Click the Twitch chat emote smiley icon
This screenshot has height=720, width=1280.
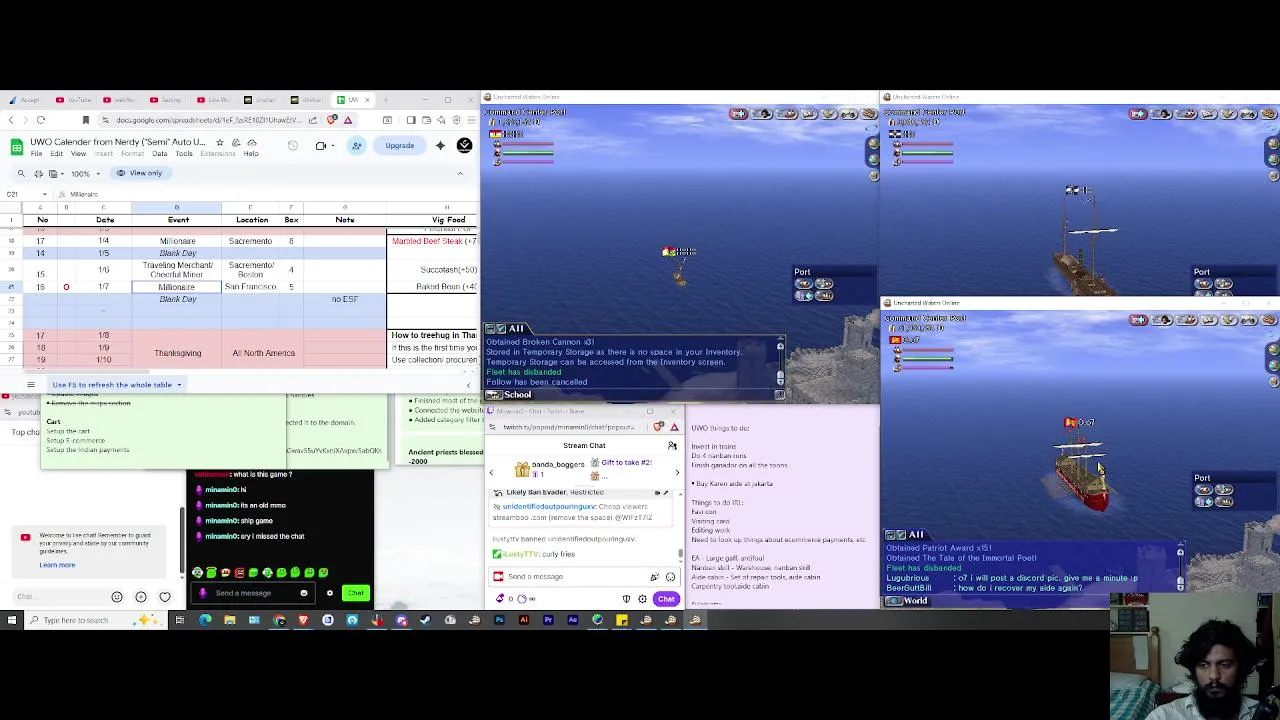tap(670, 577)
